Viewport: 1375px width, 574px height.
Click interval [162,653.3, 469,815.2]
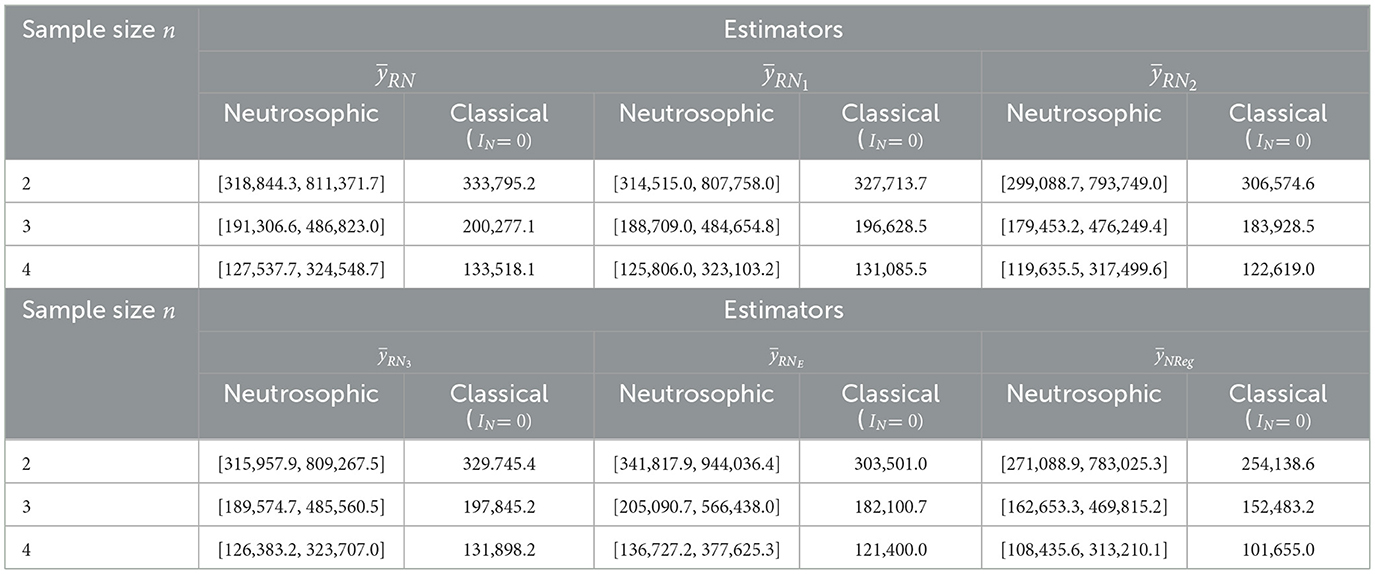[x=1085, y=506]
